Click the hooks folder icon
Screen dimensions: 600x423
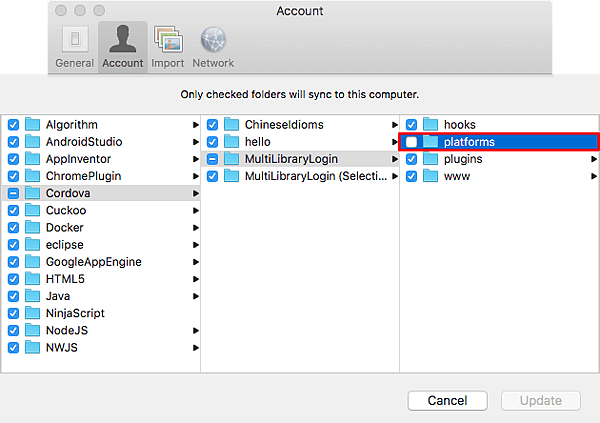431,125
